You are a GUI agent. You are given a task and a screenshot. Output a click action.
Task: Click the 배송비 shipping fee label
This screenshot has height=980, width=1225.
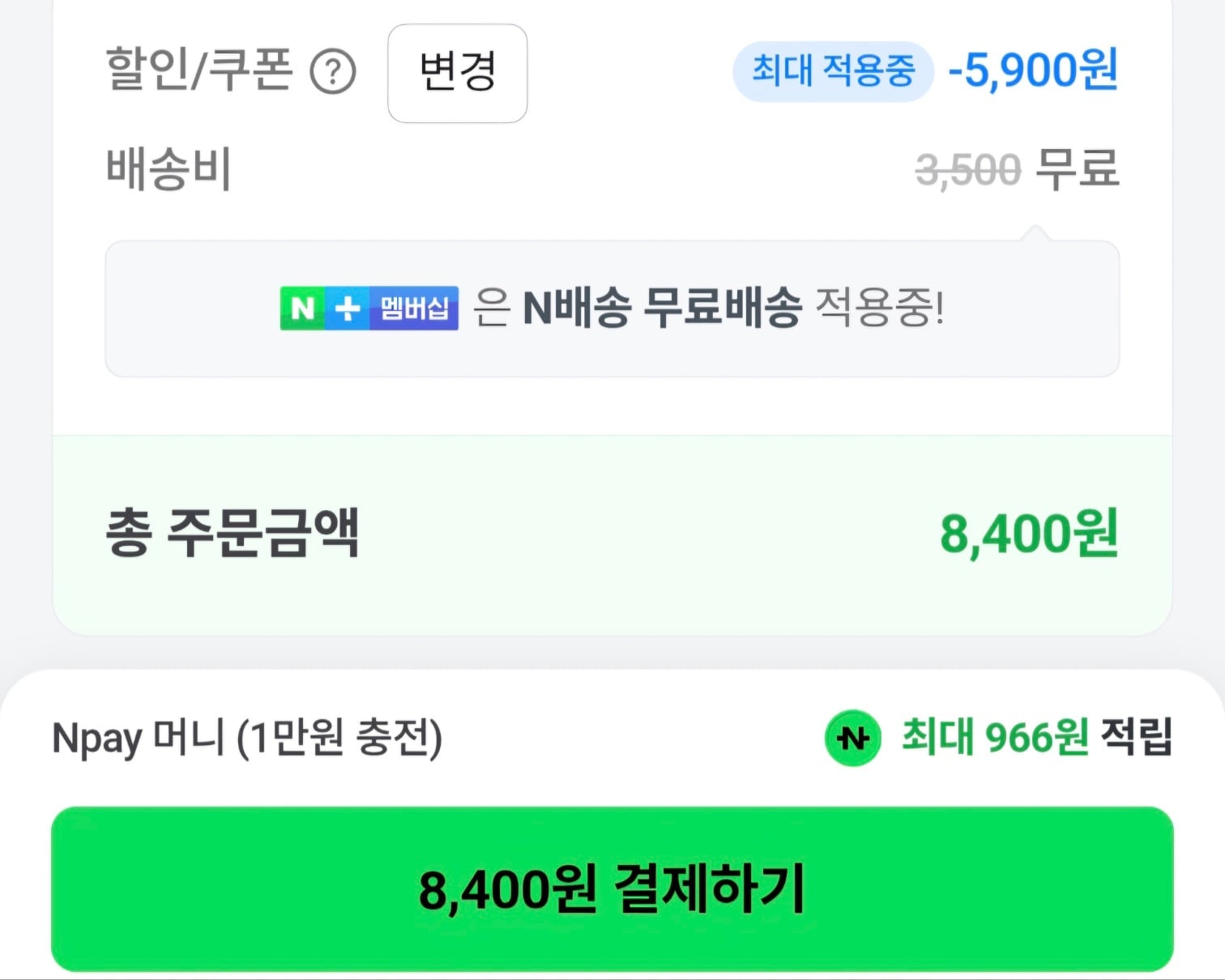pyautogui.click(x=166, y=168)
